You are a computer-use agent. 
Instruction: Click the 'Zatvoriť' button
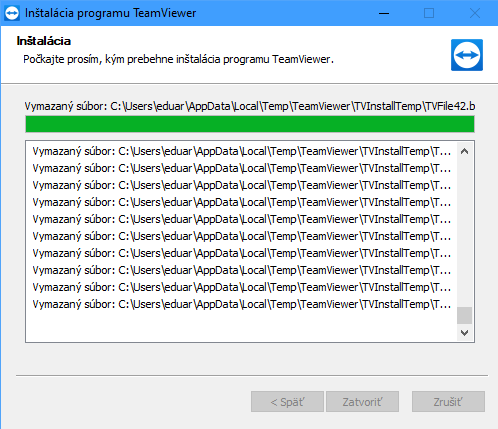click(362, 402)
